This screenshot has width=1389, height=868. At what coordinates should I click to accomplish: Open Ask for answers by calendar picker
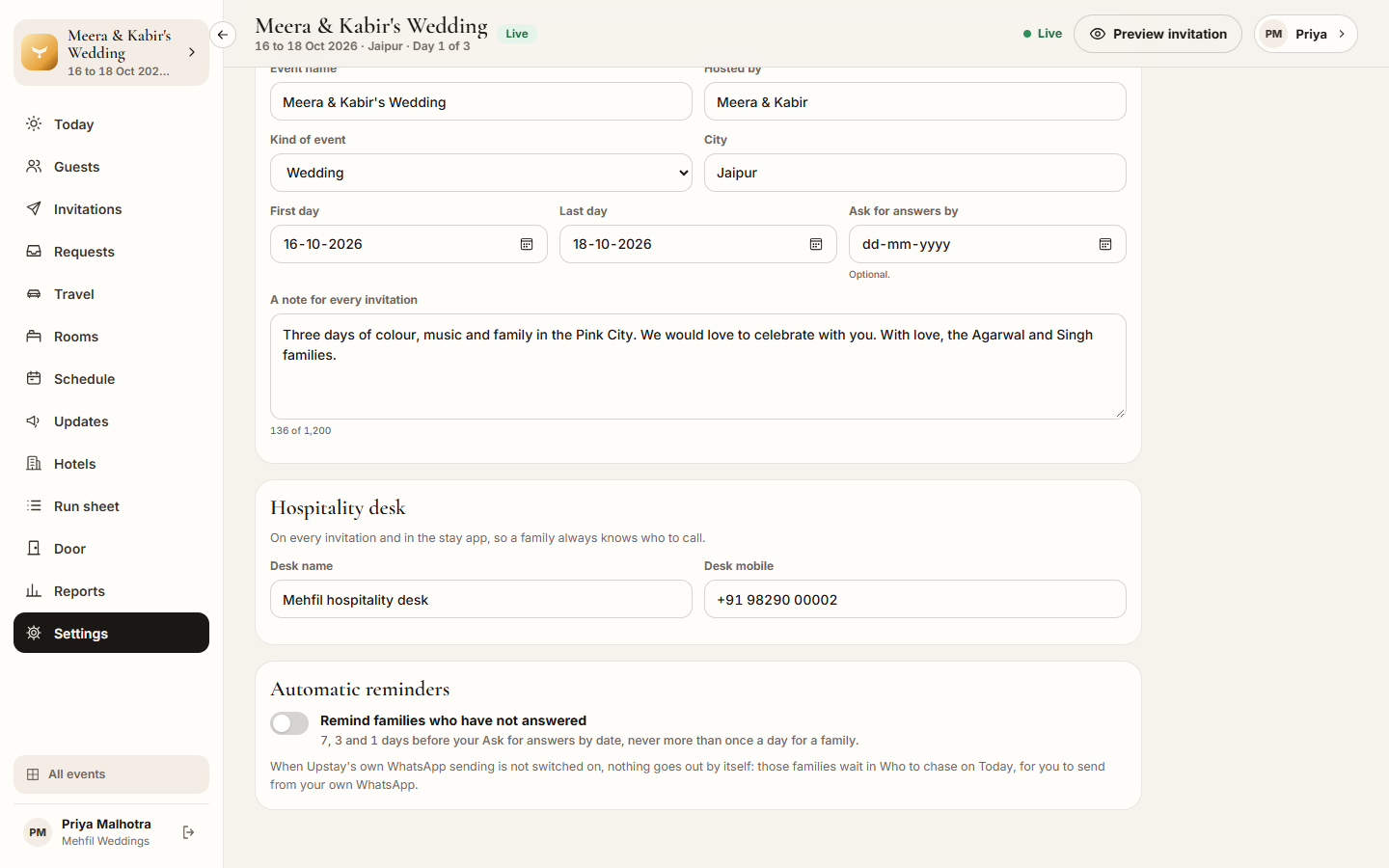1105,244
